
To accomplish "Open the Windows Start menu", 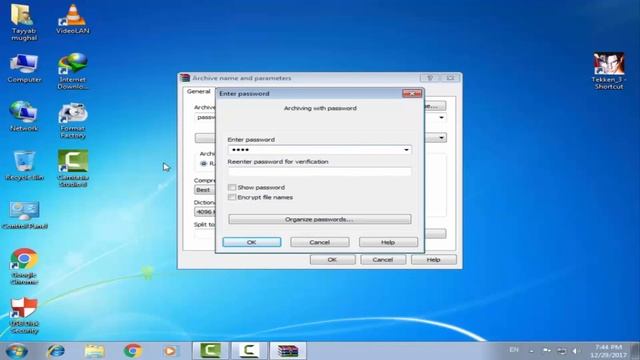I will pos(17,351).
